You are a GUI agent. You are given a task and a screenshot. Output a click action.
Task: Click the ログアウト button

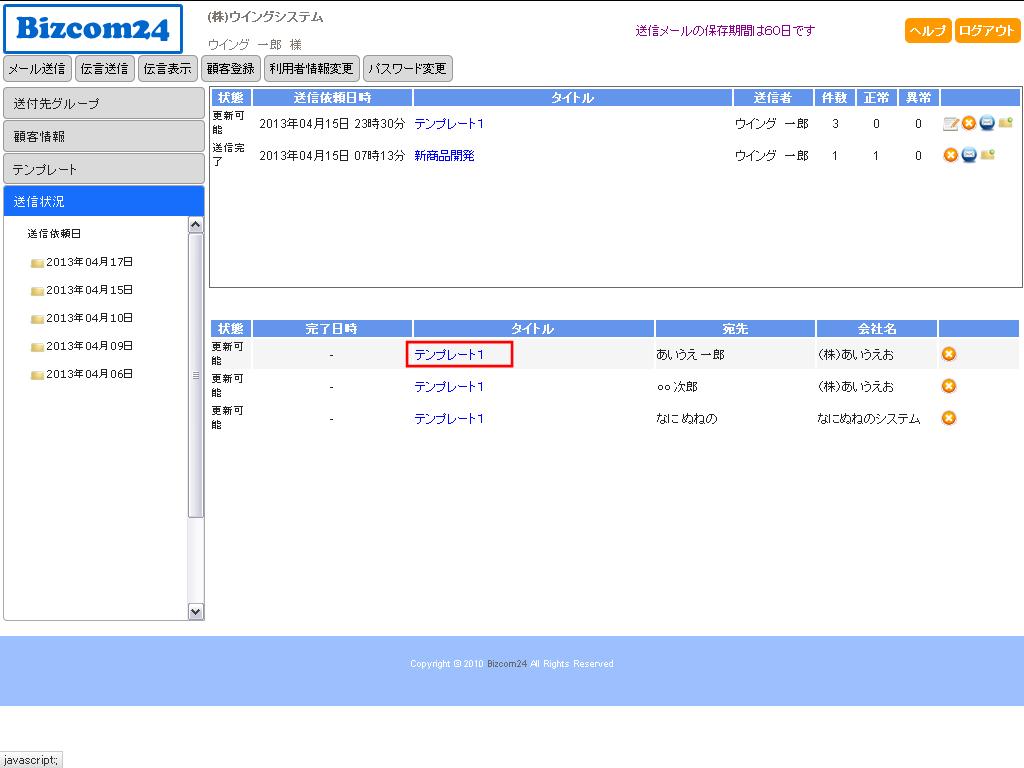[x=987, y=31]
